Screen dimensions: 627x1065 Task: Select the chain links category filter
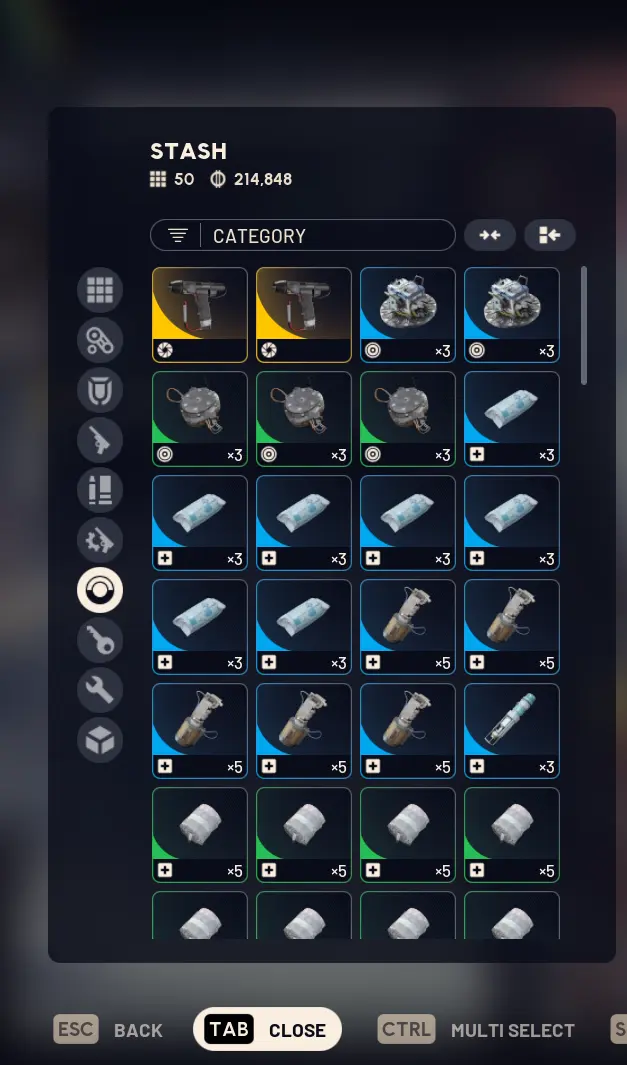click(x=100, y=340)
